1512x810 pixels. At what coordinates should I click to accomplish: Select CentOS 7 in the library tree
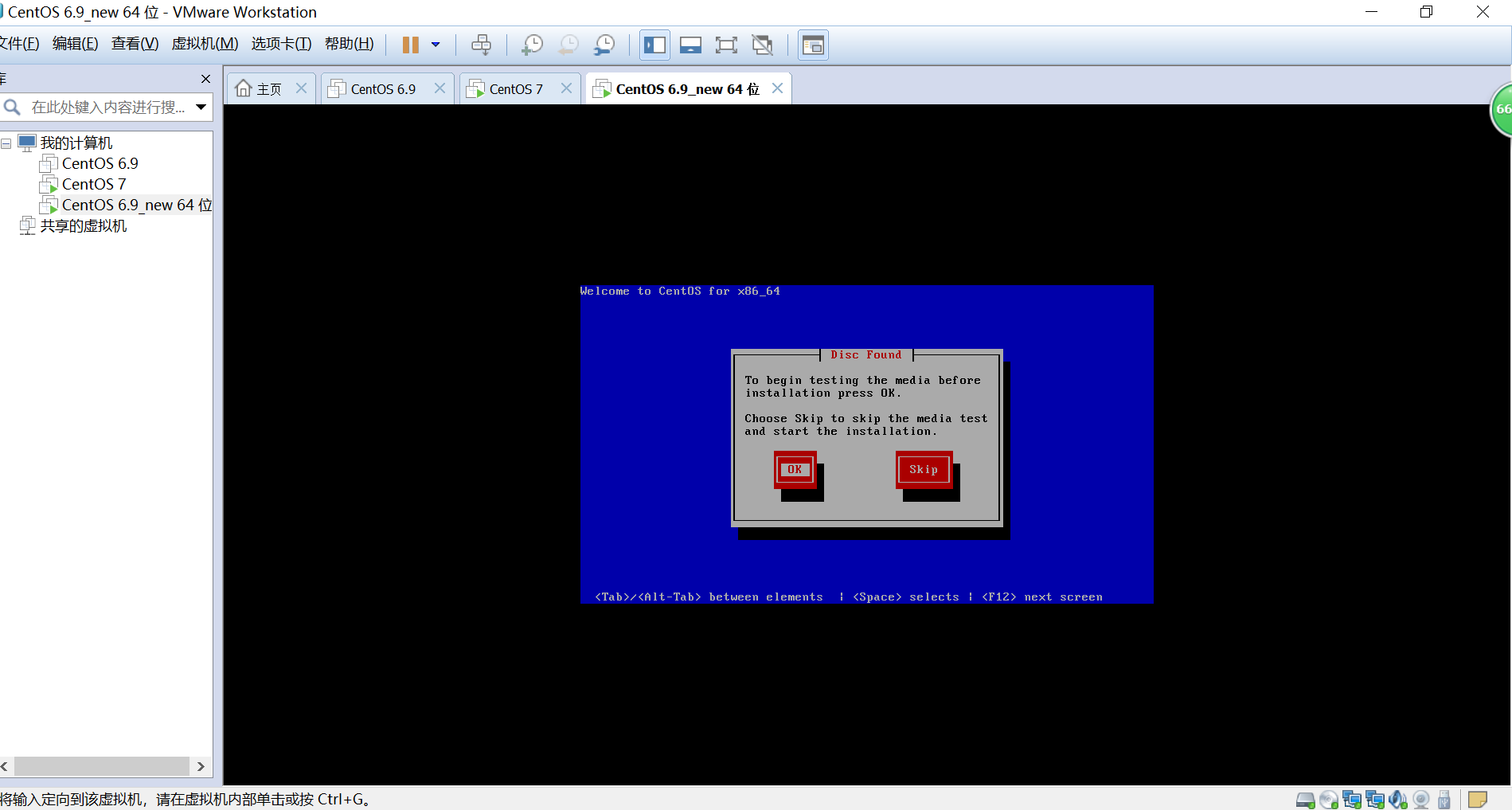pyautogui.click(x=93, y=185)
